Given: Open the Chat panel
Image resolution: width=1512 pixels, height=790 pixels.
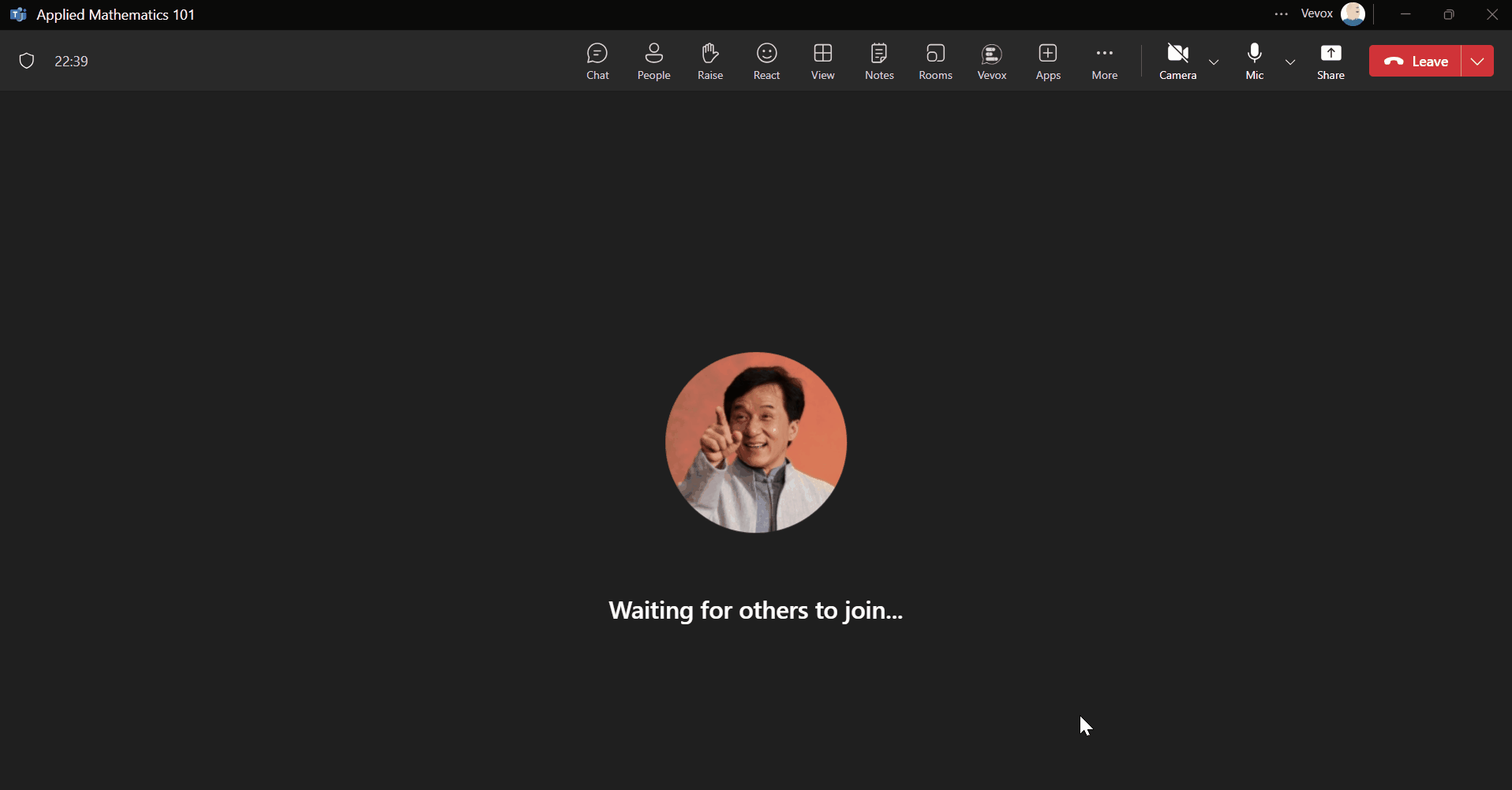Looking at the screenshot, I should pyautogui.click(x=597, y=62).
